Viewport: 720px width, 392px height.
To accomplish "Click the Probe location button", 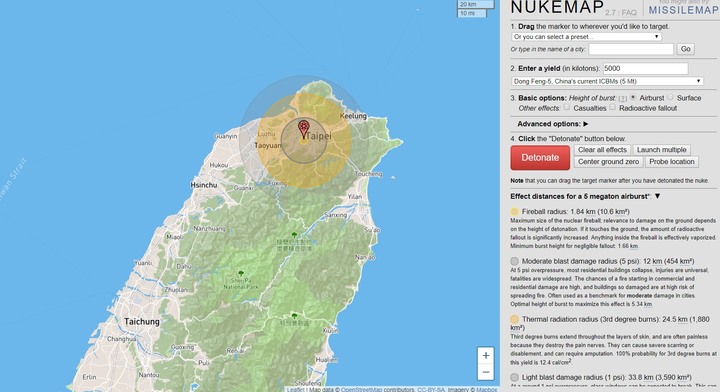I will pyautogui.click(x=671, y=162).
